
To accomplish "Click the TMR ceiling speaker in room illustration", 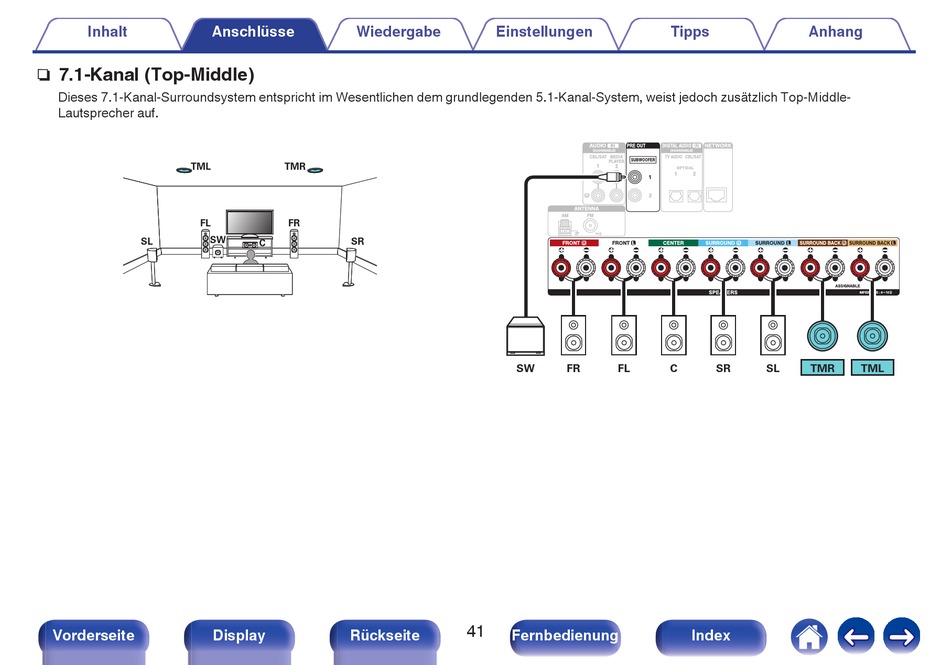I will coord(315,170).
